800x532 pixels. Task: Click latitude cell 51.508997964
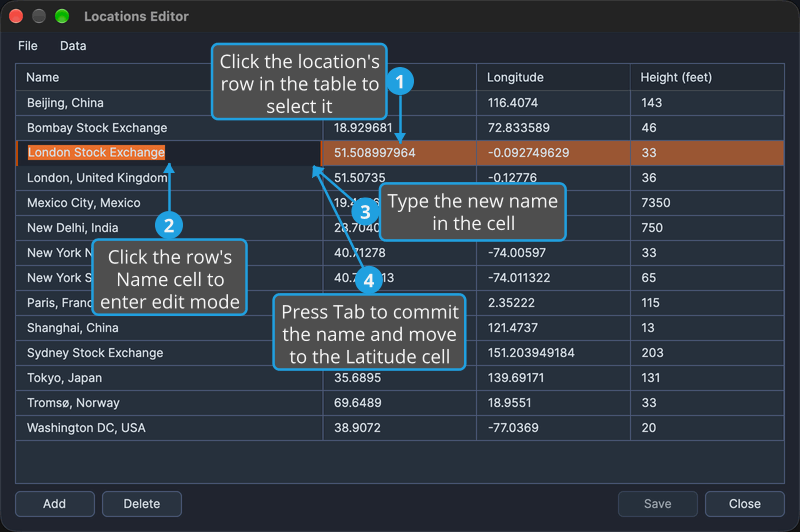pos(400,153)
